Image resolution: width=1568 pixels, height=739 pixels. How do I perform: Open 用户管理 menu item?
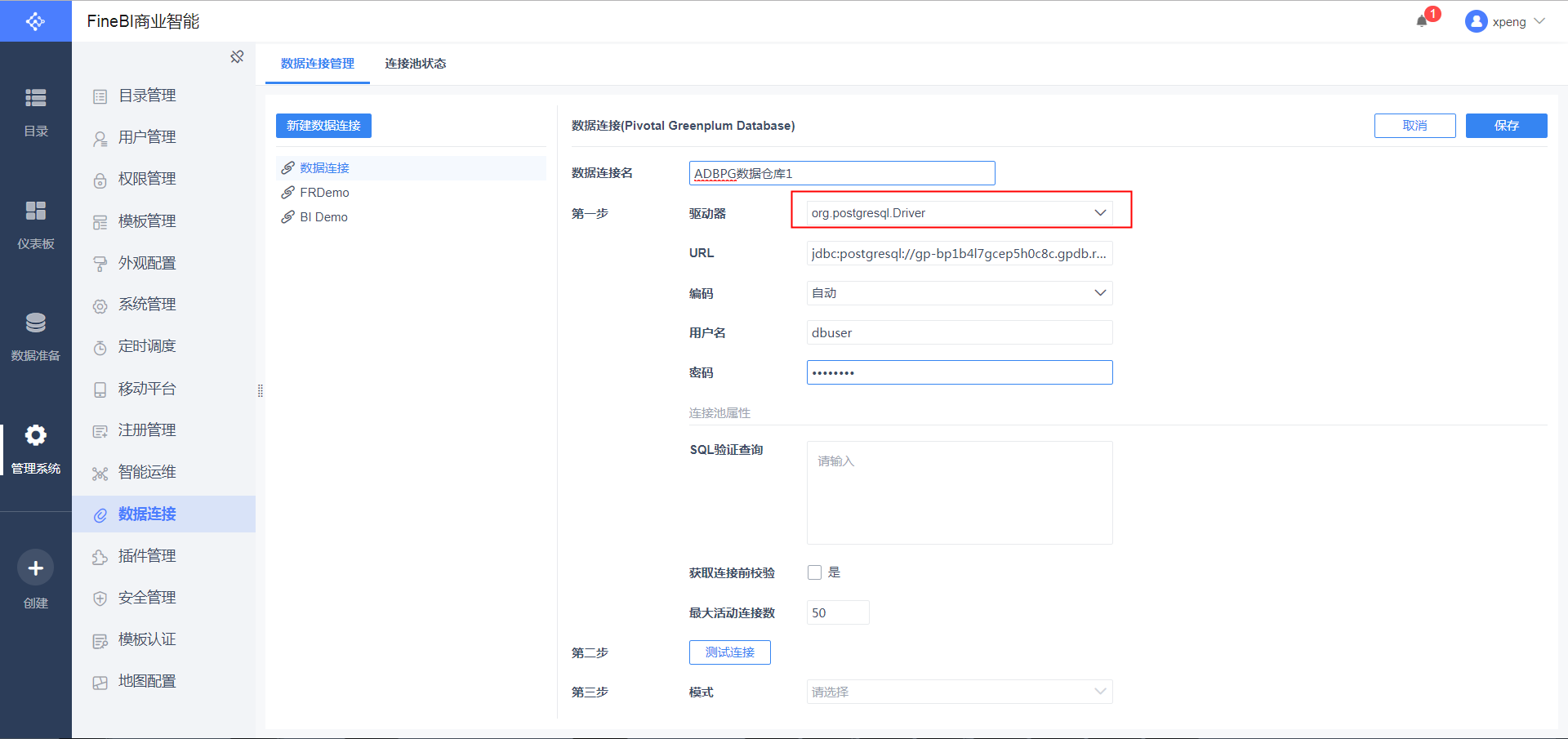[x=163, y=137]
